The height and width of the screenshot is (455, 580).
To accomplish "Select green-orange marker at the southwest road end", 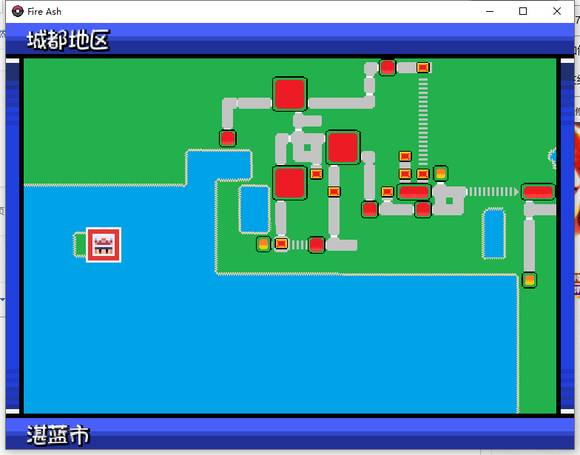I will click(263, 245).
